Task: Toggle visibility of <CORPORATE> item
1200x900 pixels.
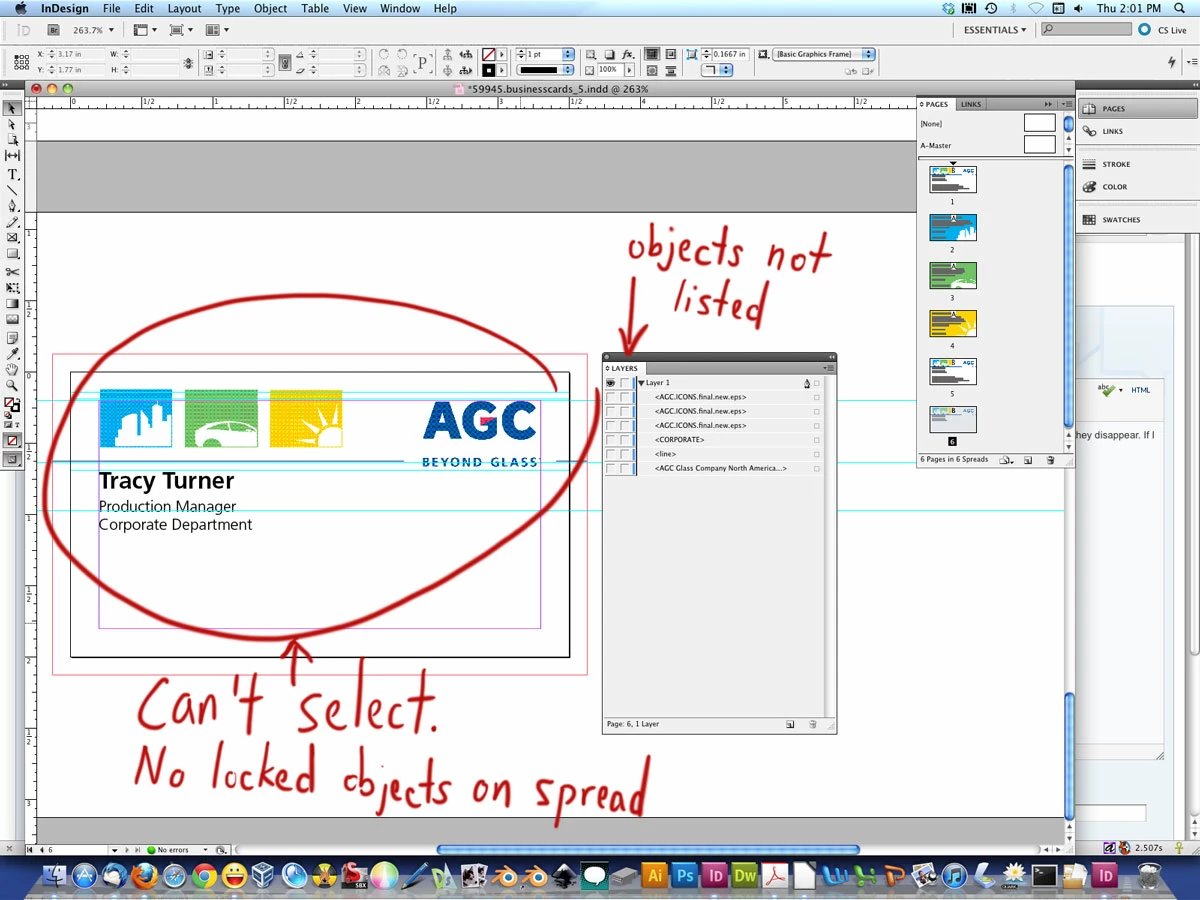Action: click(x=610, y=440)
